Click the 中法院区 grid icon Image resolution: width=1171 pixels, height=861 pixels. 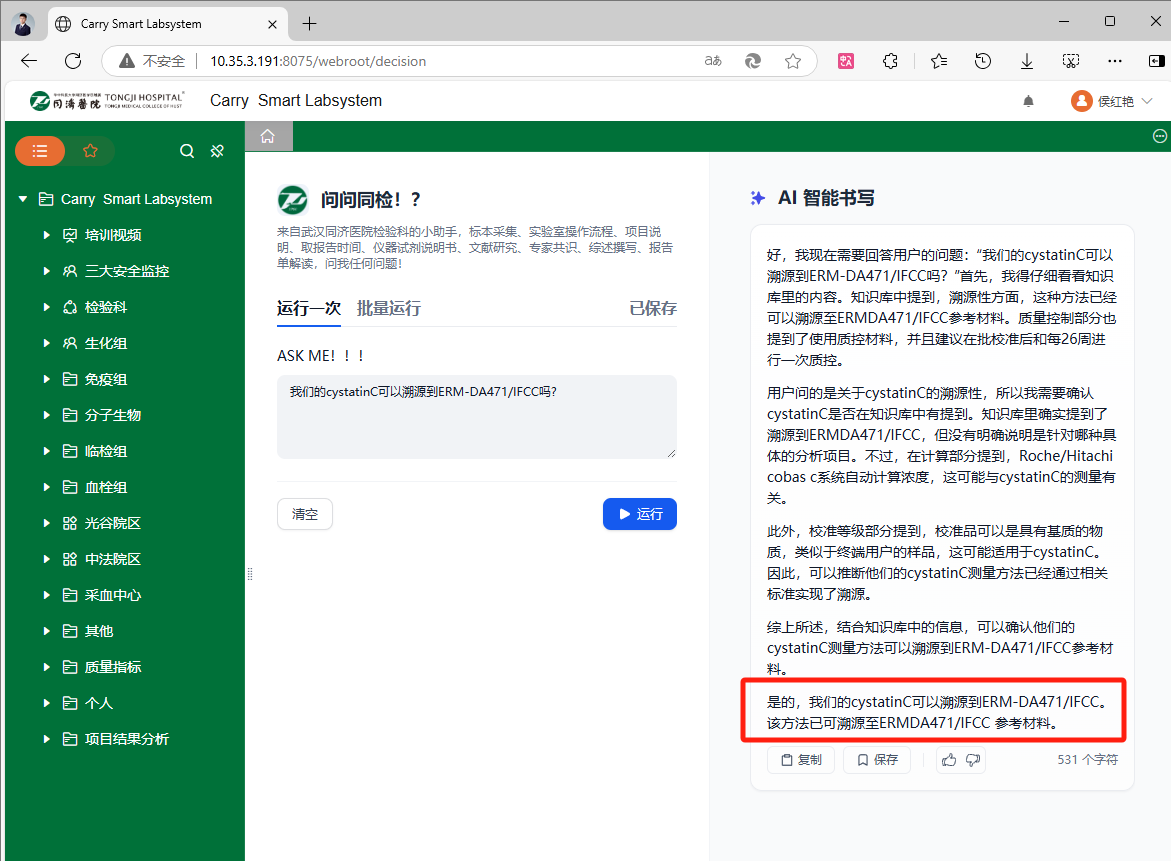(69, 559)
